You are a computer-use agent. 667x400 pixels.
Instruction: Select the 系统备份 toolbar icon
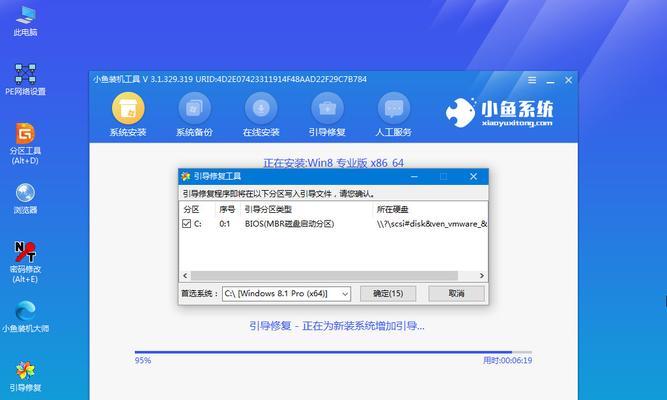click(x=194, y=115)
